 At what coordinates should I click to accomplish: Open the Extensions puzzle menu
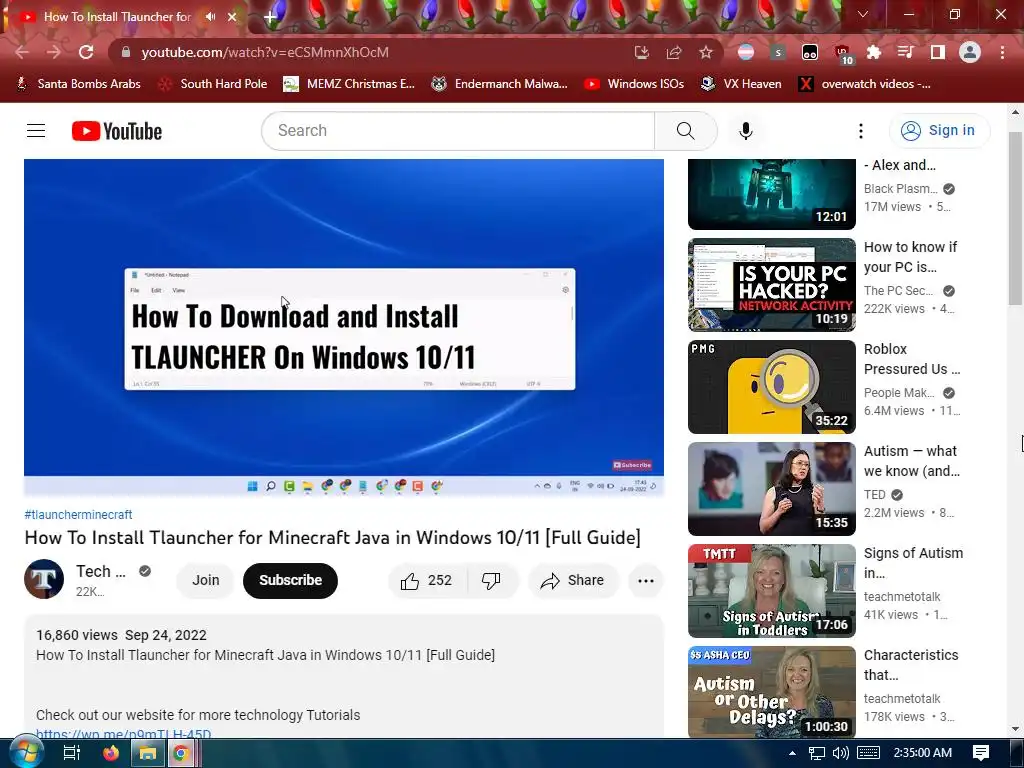click(x=874, y=52)
